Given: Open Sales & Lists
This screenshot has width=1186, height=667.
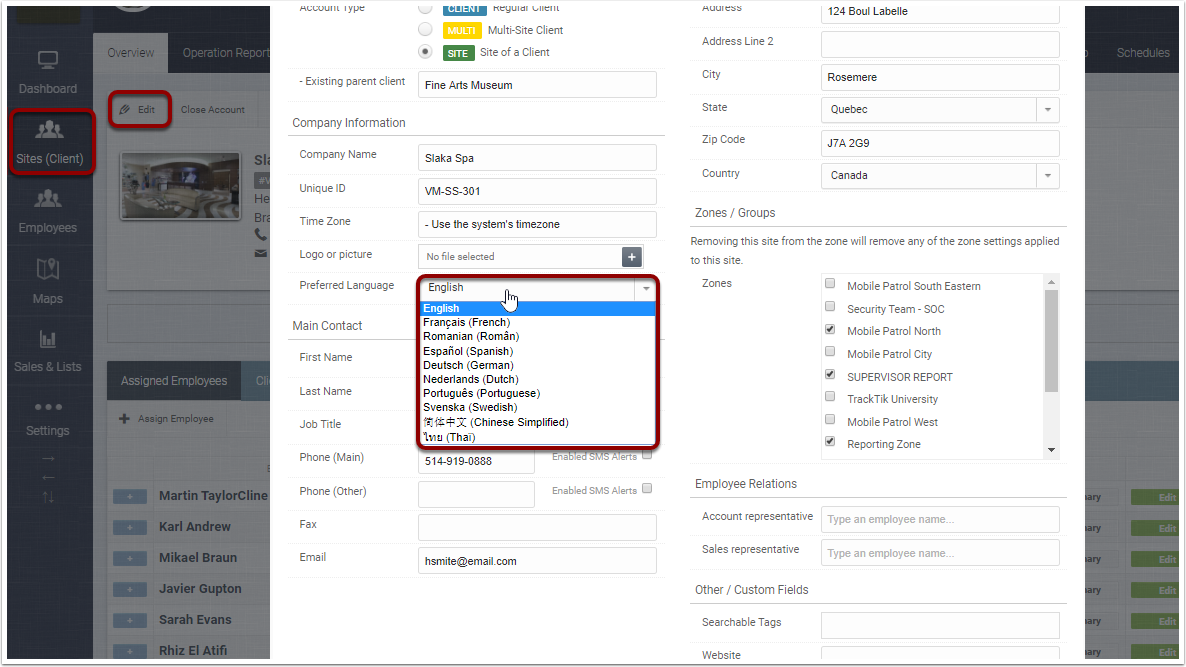Looking at the screenshot, I should 47,351.
